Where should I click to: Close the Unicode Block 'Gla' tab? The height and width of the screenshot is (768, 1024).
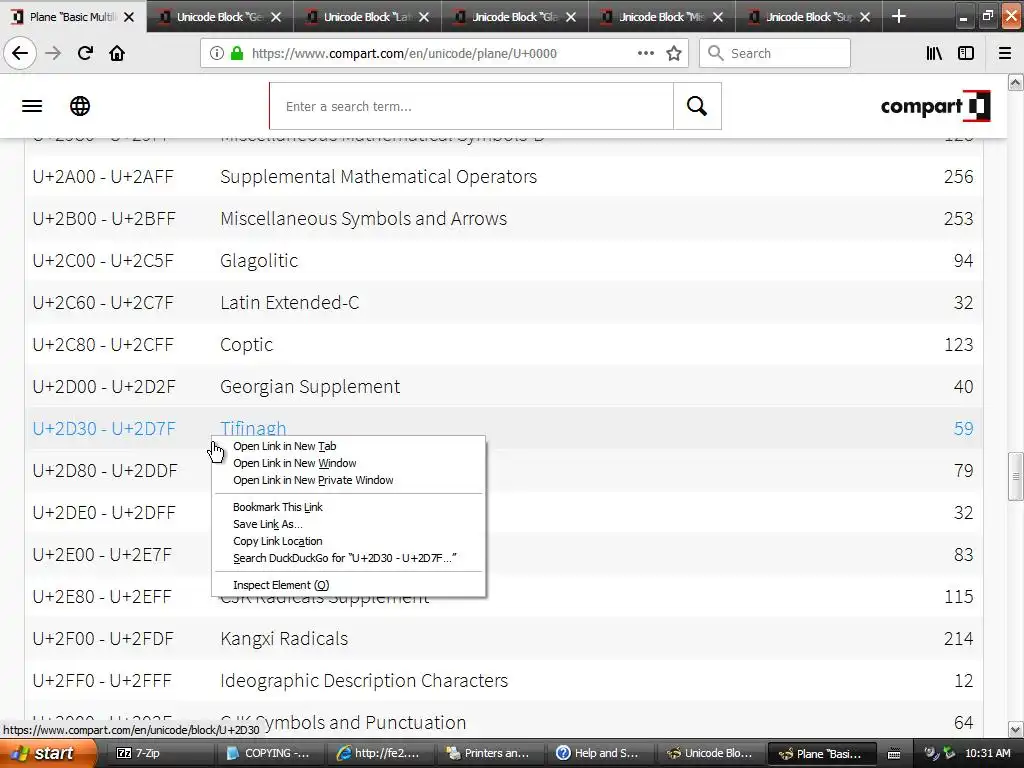pos(571,17)
